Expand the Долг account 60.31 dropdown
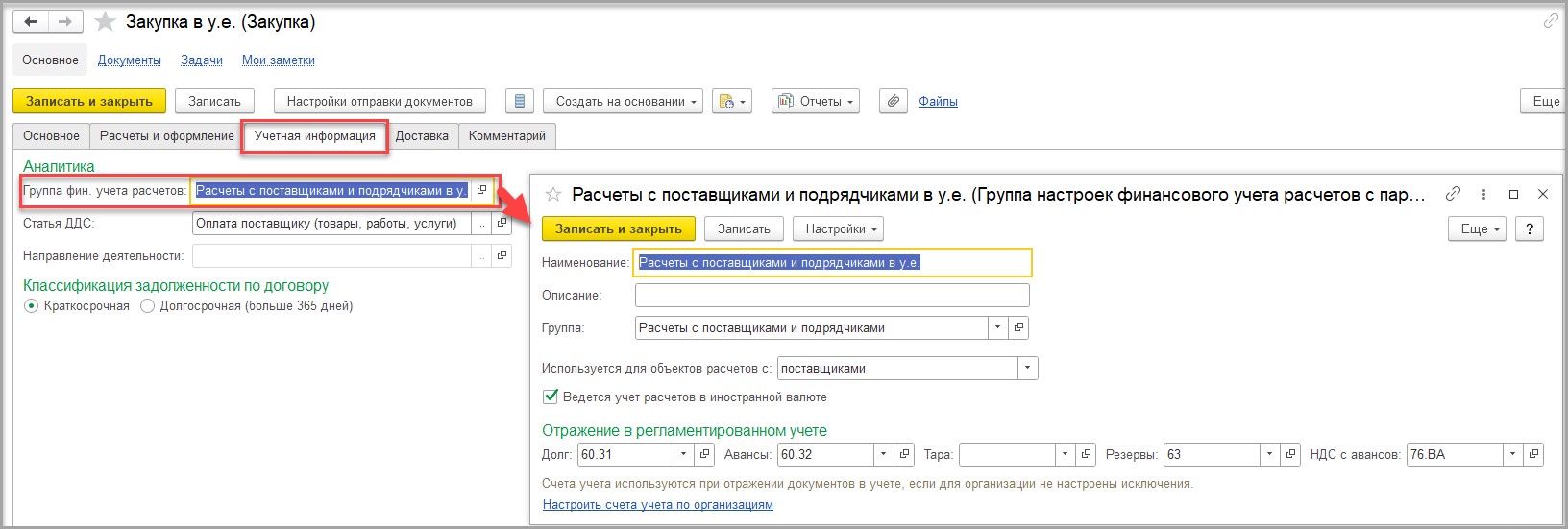This screenshot has height=529, width=1568. click(x=683, y=454)
